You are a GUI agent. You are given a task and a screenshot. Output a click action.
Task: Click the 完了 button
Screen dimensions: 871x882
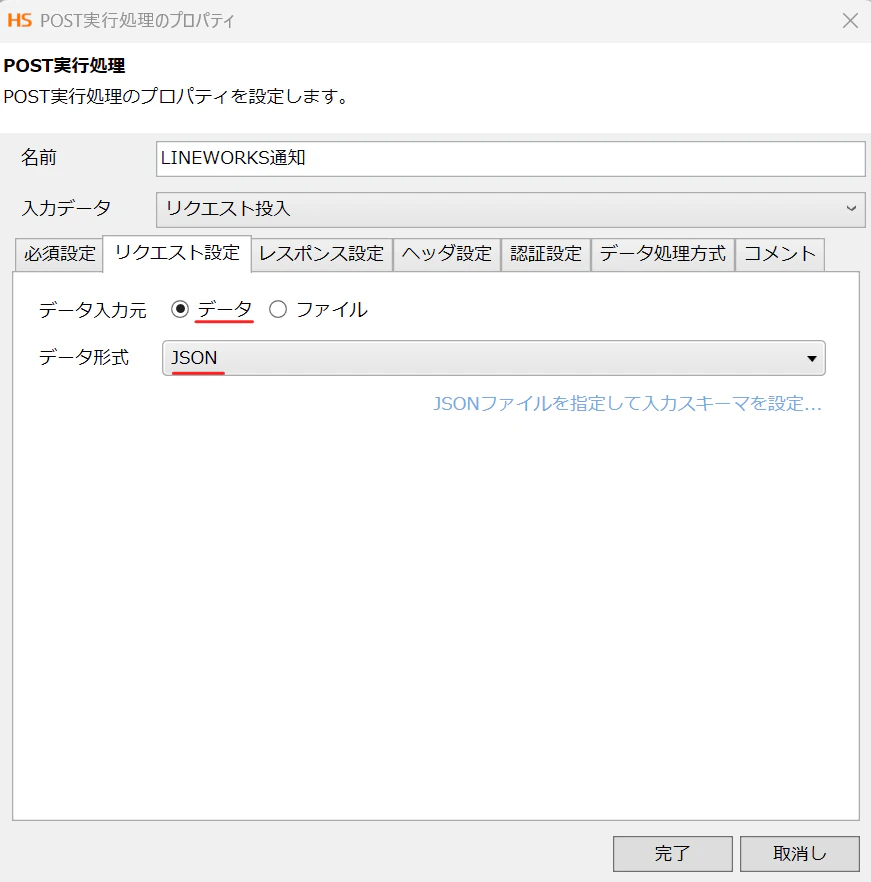(x=672, y=853)
